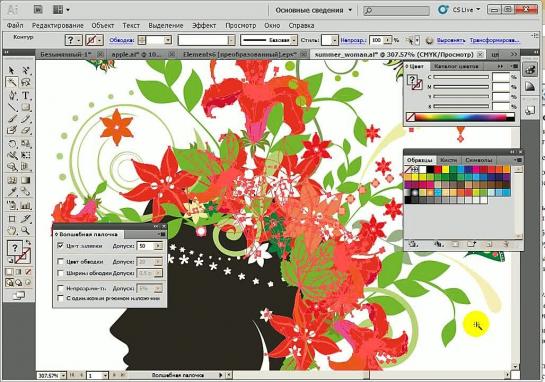Pick the red swatch in Образцы panel
The height and width of the screenshot is (382, 545).
438,170
